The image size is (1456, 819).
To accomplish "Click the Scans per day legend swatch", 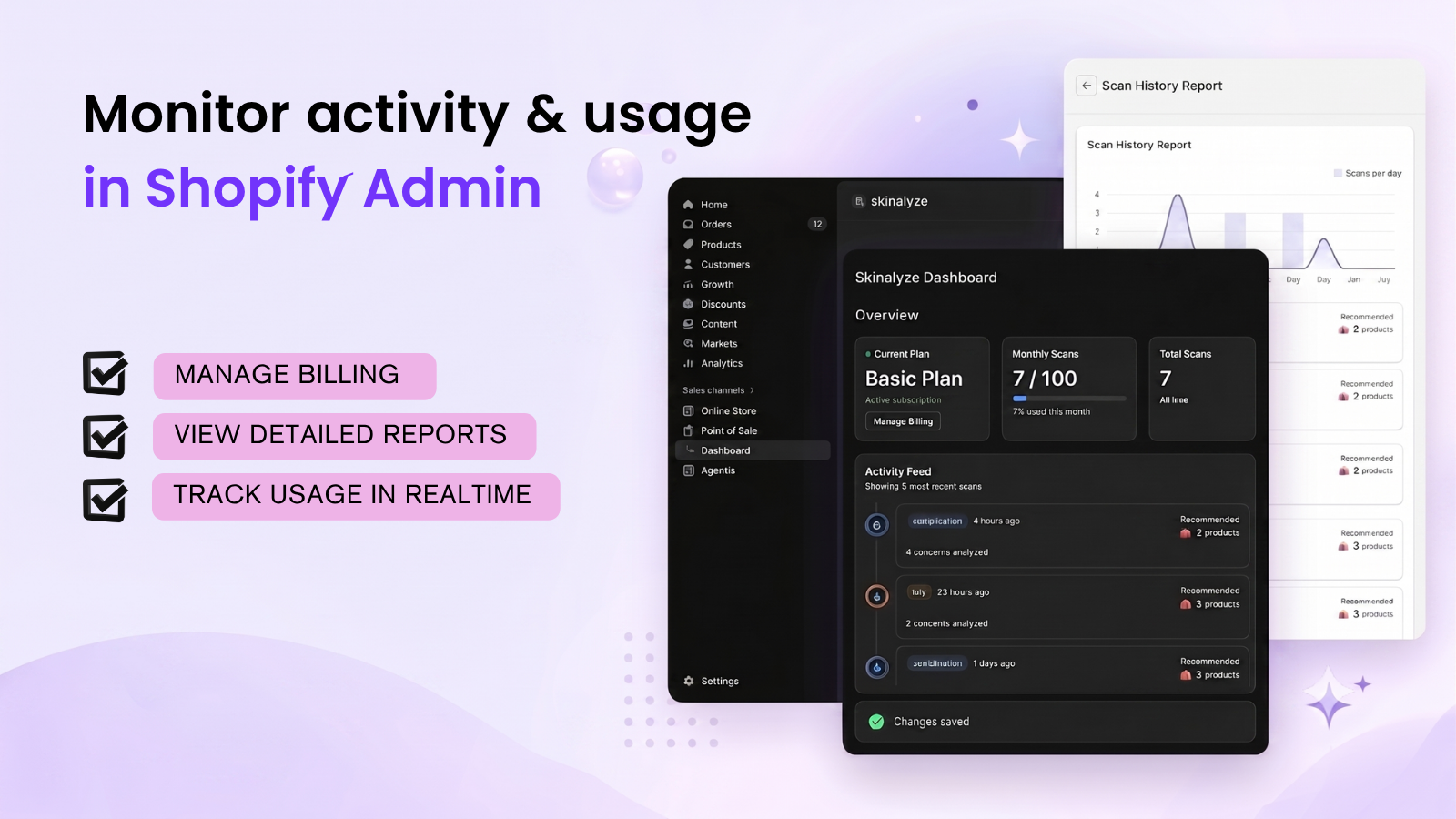I will point(1338,173).
